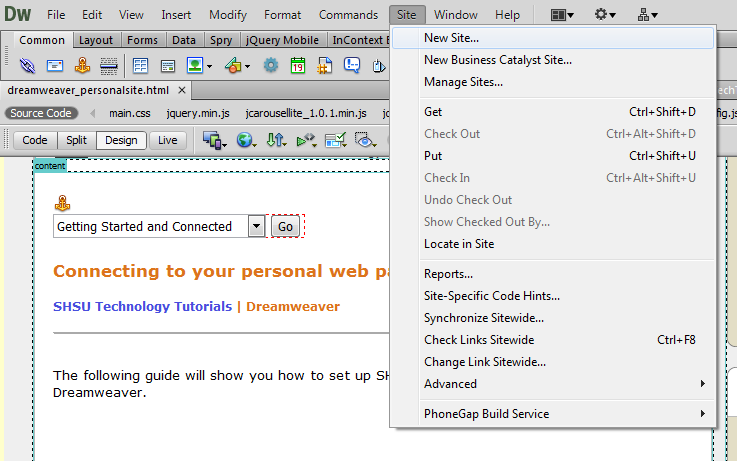Screen dimensions: 737x461
Task: Choose Put in the Site menu
Action: pyautogui.click(x=553, y=156)
